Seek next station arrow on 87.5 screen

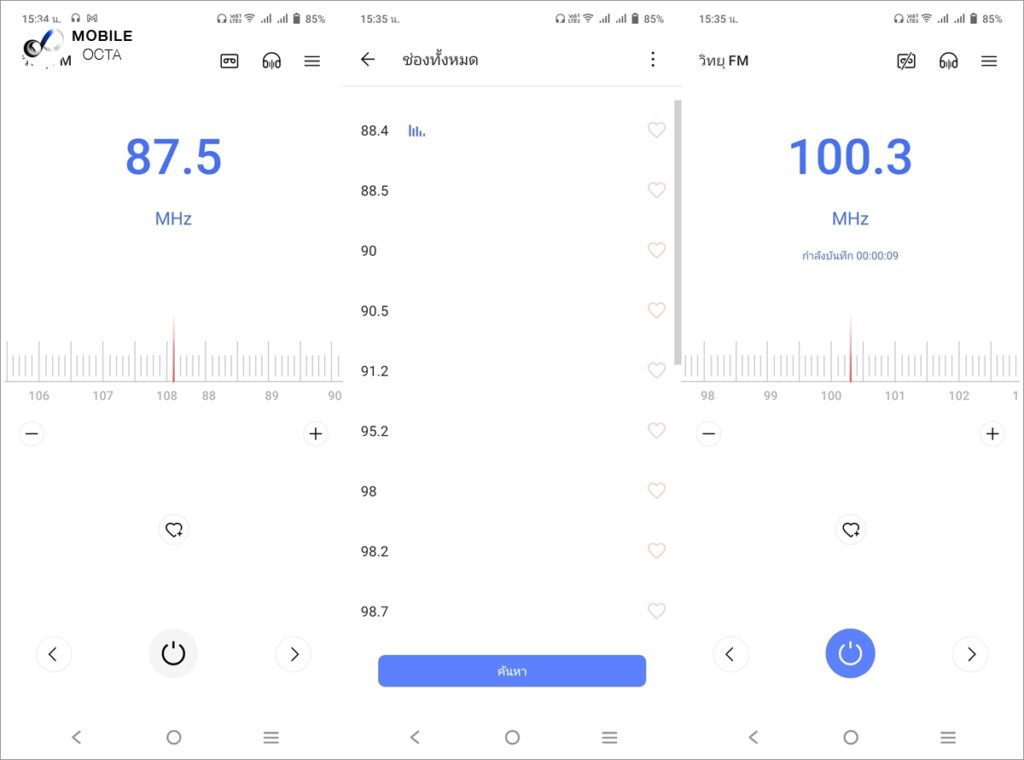(294, 654)
